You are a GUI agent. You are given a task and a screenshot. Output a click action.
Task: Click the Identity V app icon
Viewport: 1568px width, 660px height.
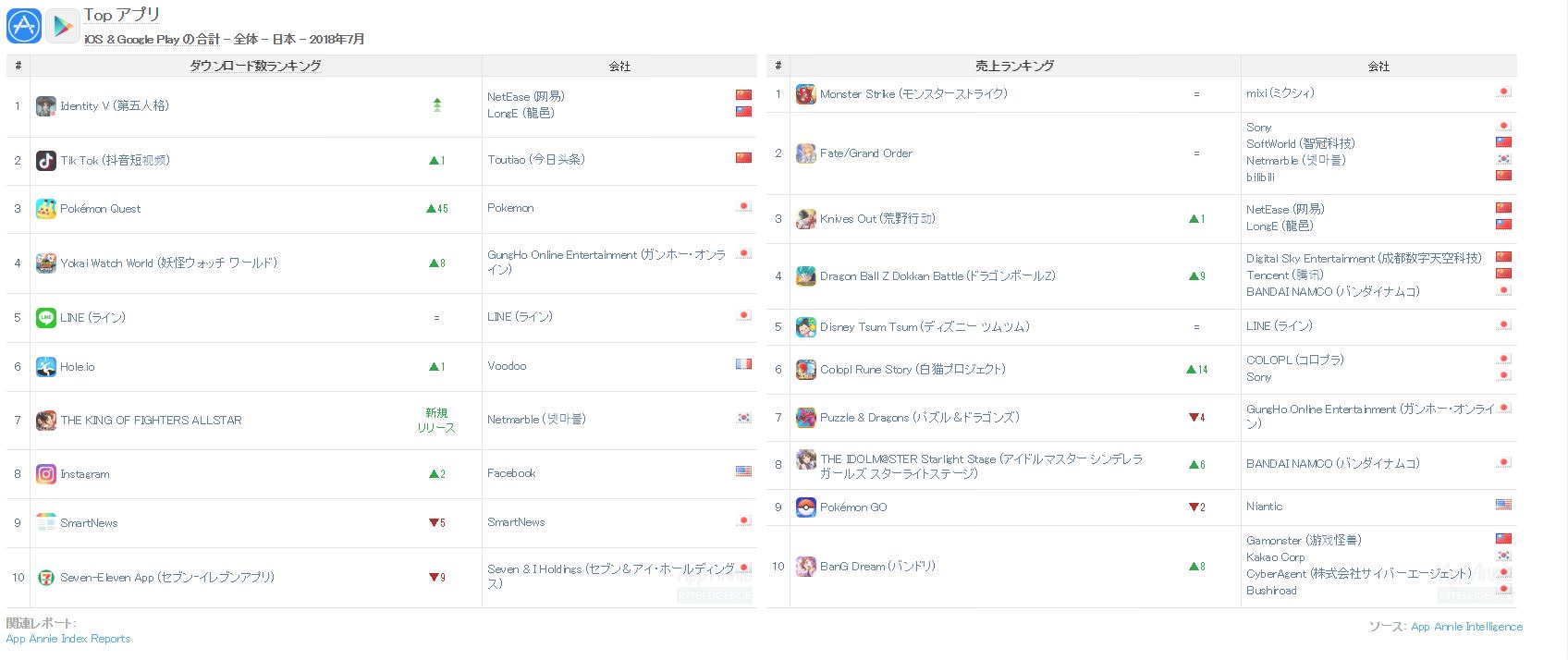46,106
